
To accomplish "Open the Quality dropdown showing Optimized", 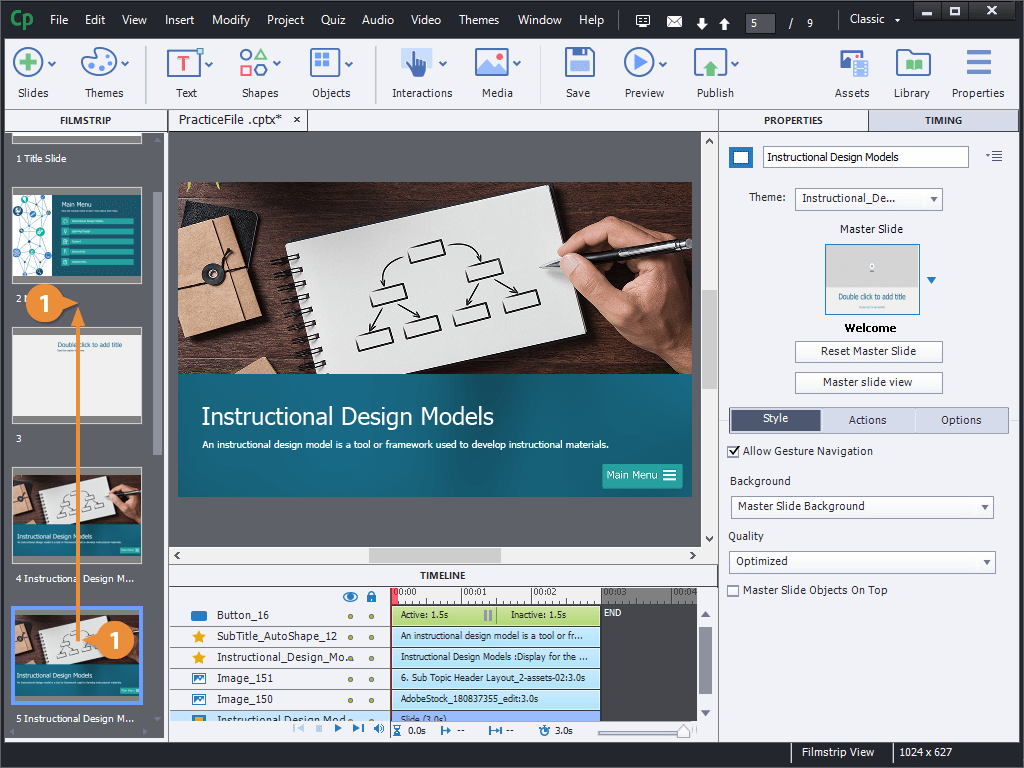I will pyautogui.click(x=985, y=561).
